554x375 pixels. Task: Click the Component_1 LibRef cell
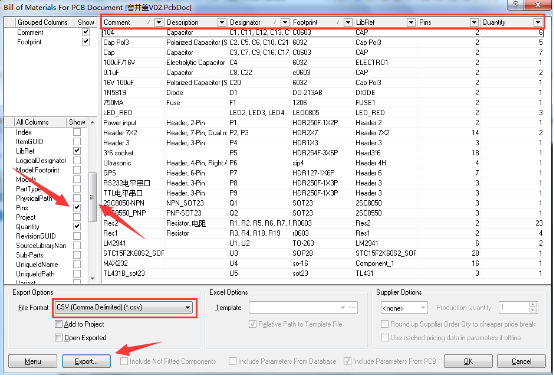[x=386, y=263]
